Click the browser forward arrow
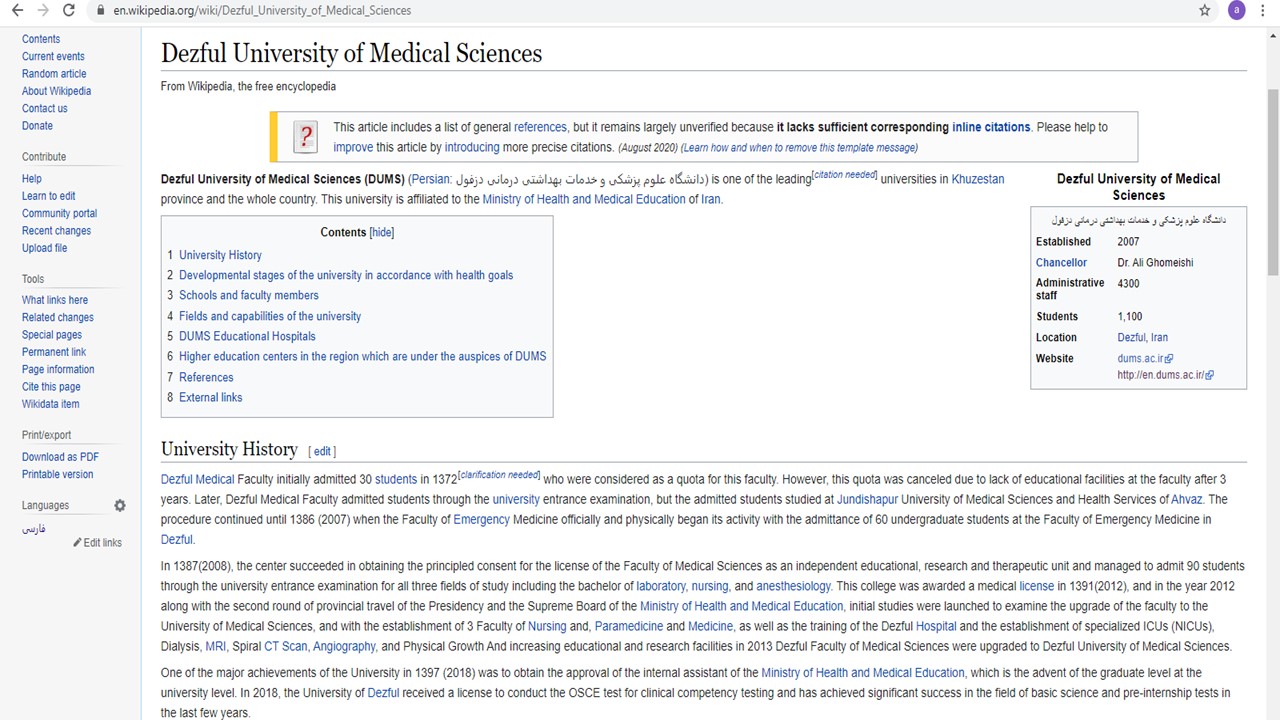This screenshot has width=1280, height=720. [43, 10]
